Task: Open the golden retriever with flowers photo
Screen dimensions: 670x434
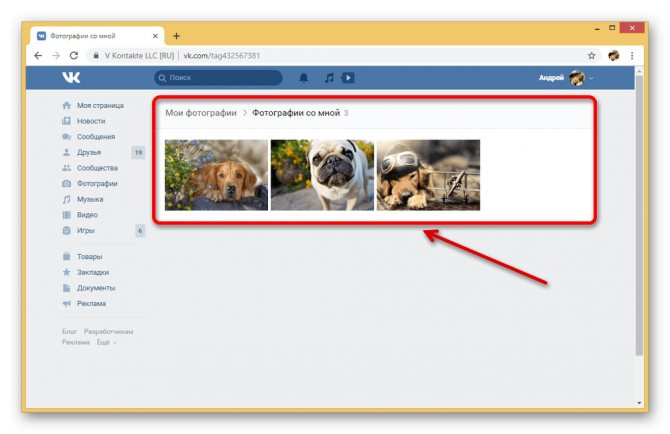Action: click(216, 175)
